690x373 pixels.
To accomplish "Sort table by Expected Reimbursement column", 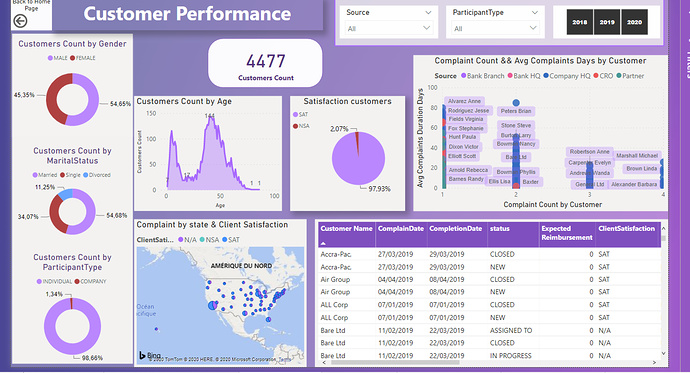I will (x=567, y=233).
